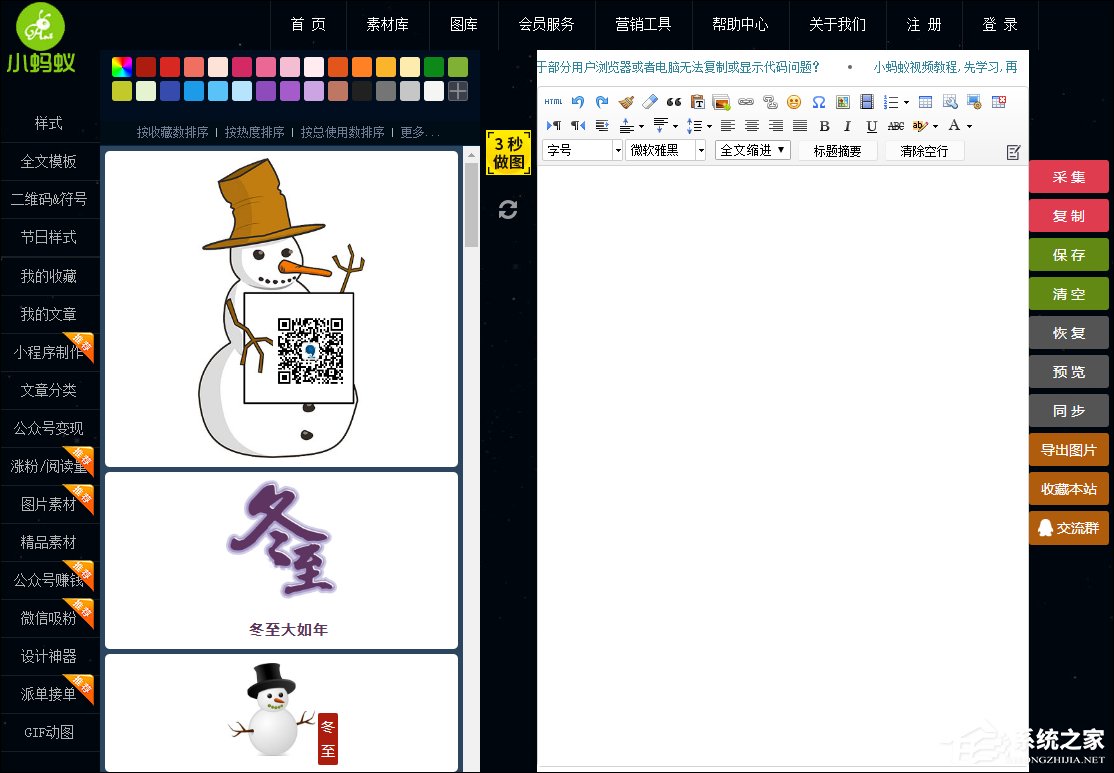The width and height of the screenshot is (1114, 773).
Task: Paste as plain text
Action: point(698,102)
